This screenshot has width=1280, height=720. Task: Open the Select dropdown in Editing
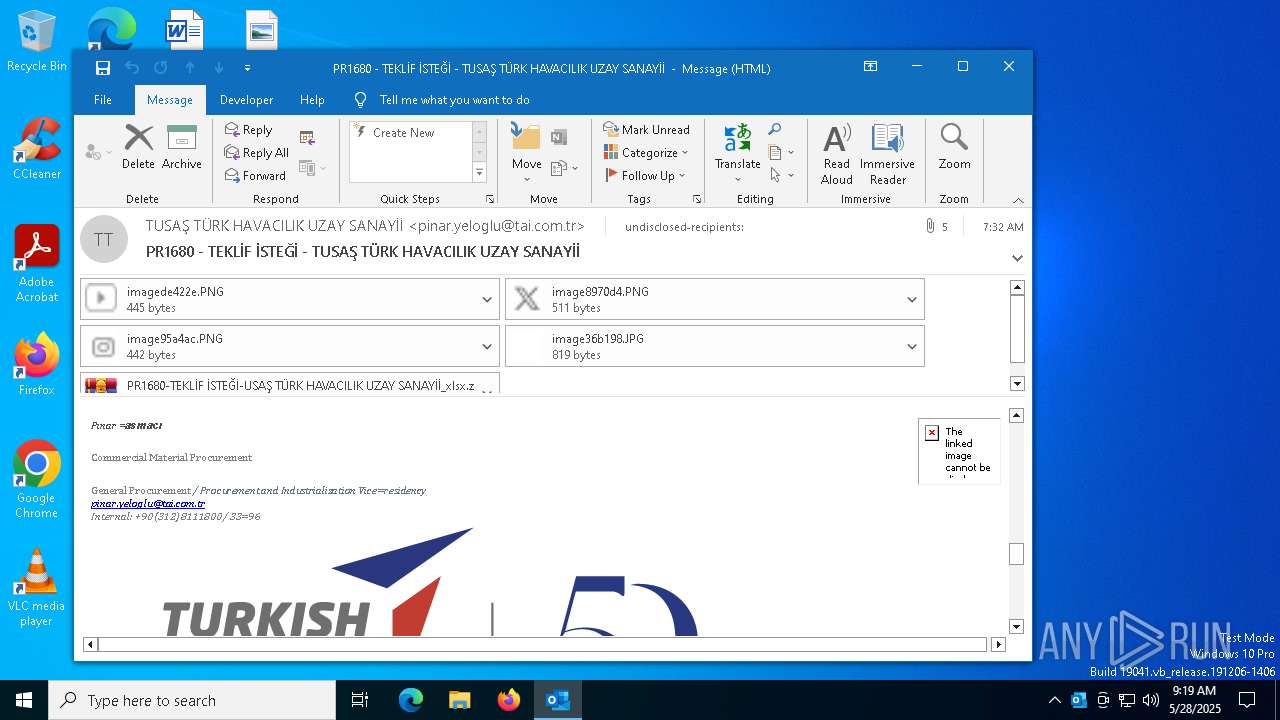coord(782,175)
